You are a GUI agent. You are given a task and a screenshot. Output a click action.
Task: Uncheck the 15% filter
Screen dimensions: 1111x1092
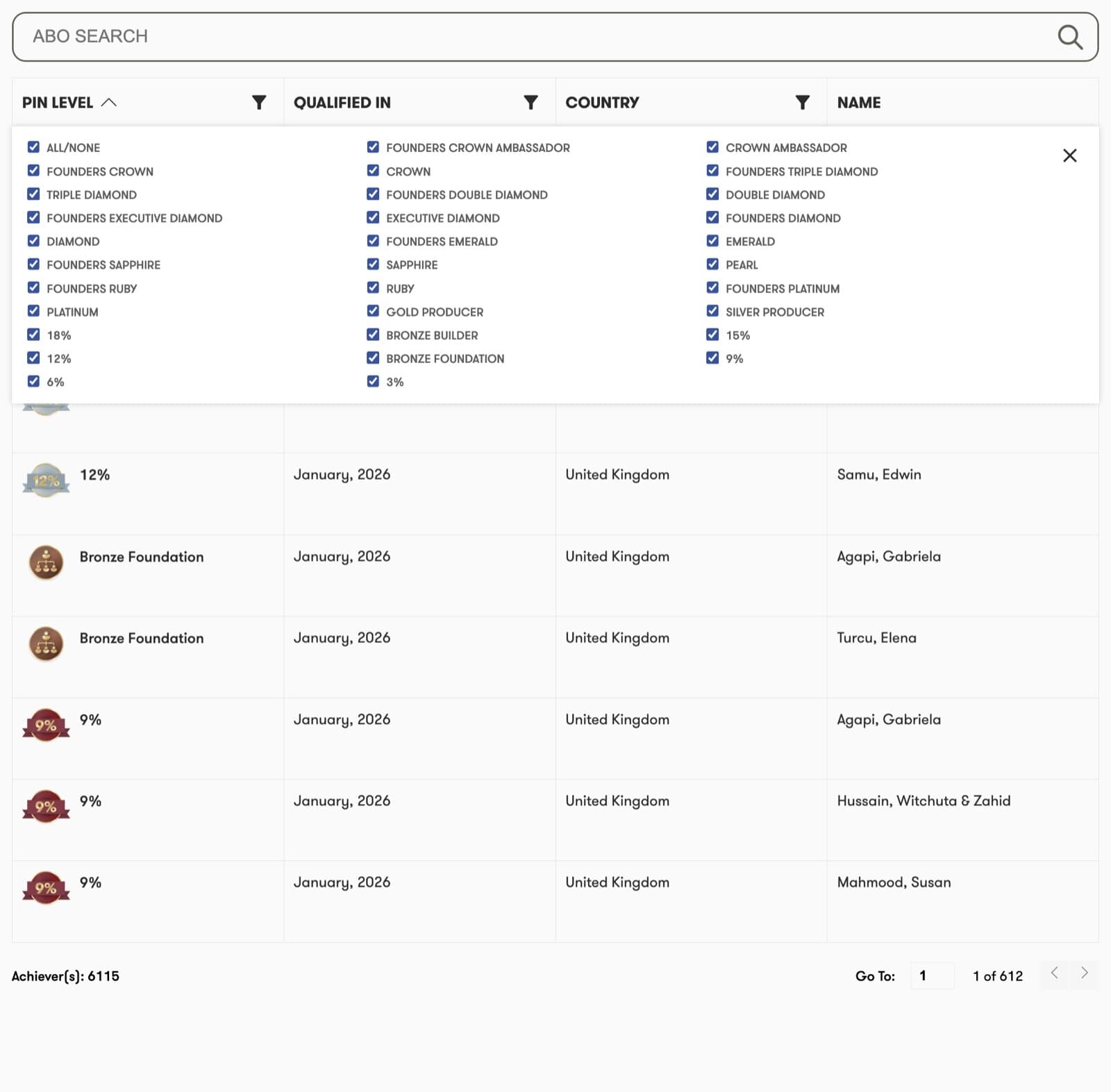point(712,335)
